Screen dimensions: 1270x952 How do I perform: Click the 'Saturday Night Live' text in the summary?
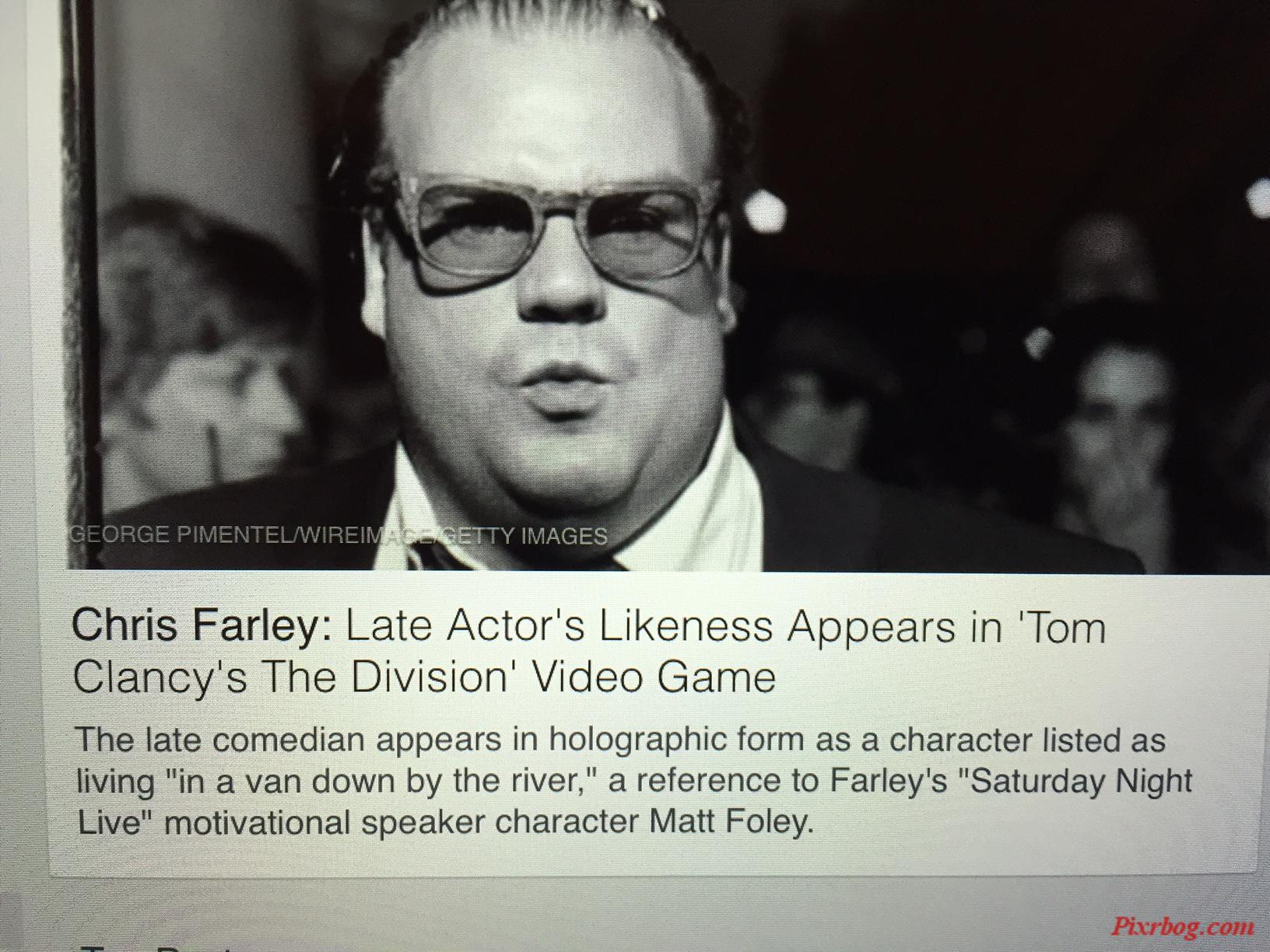[634, 801]
